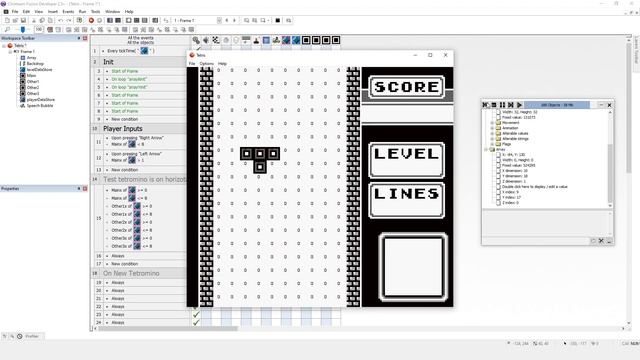Click the Copy toolbar icon
Image resolution: width=640 pixels, height=360 pixels.
(42, 20)
